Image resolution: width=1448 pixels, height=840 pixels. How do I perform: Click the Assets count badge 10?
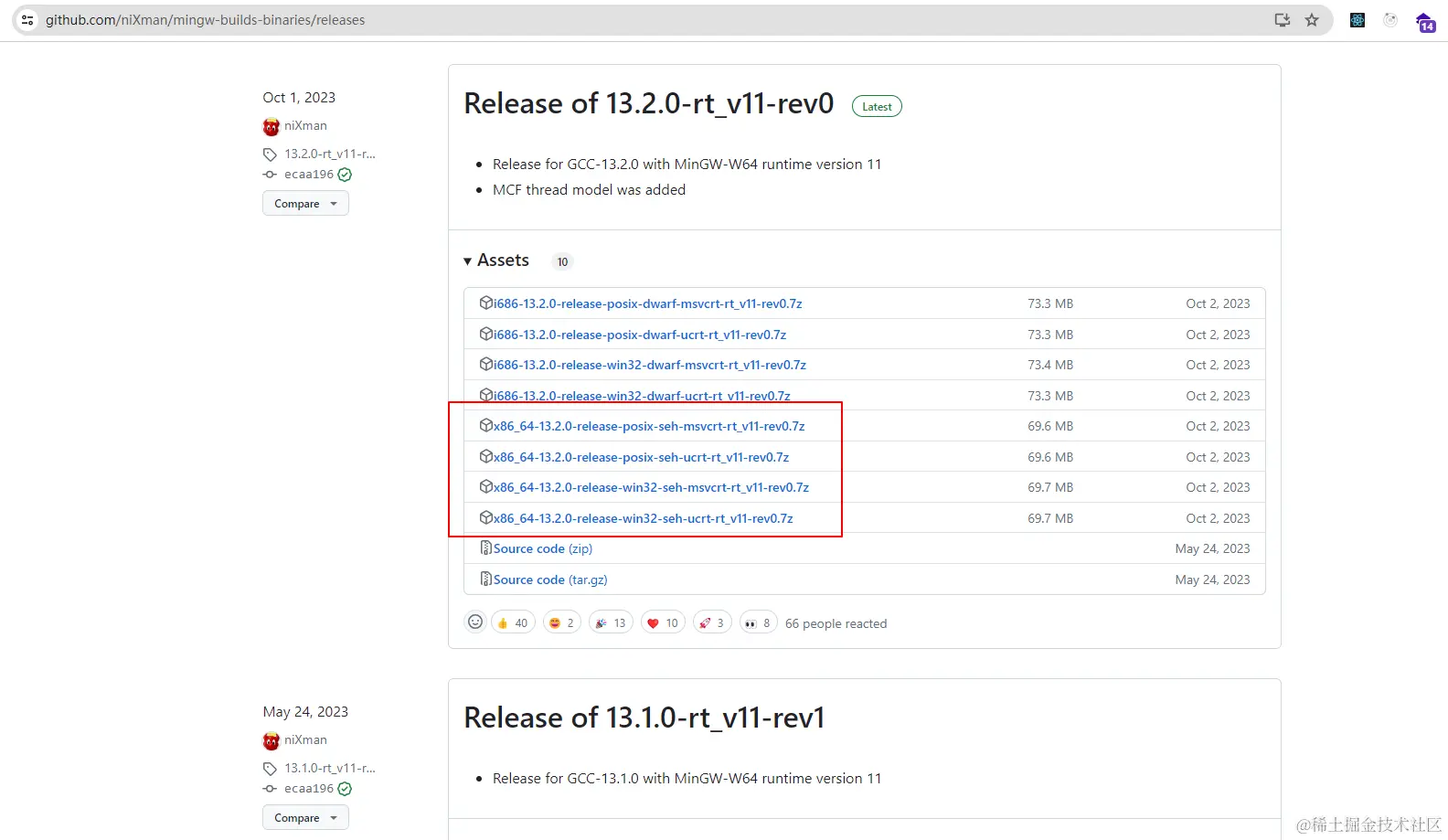pyautogui.click(x=562, y=261)
